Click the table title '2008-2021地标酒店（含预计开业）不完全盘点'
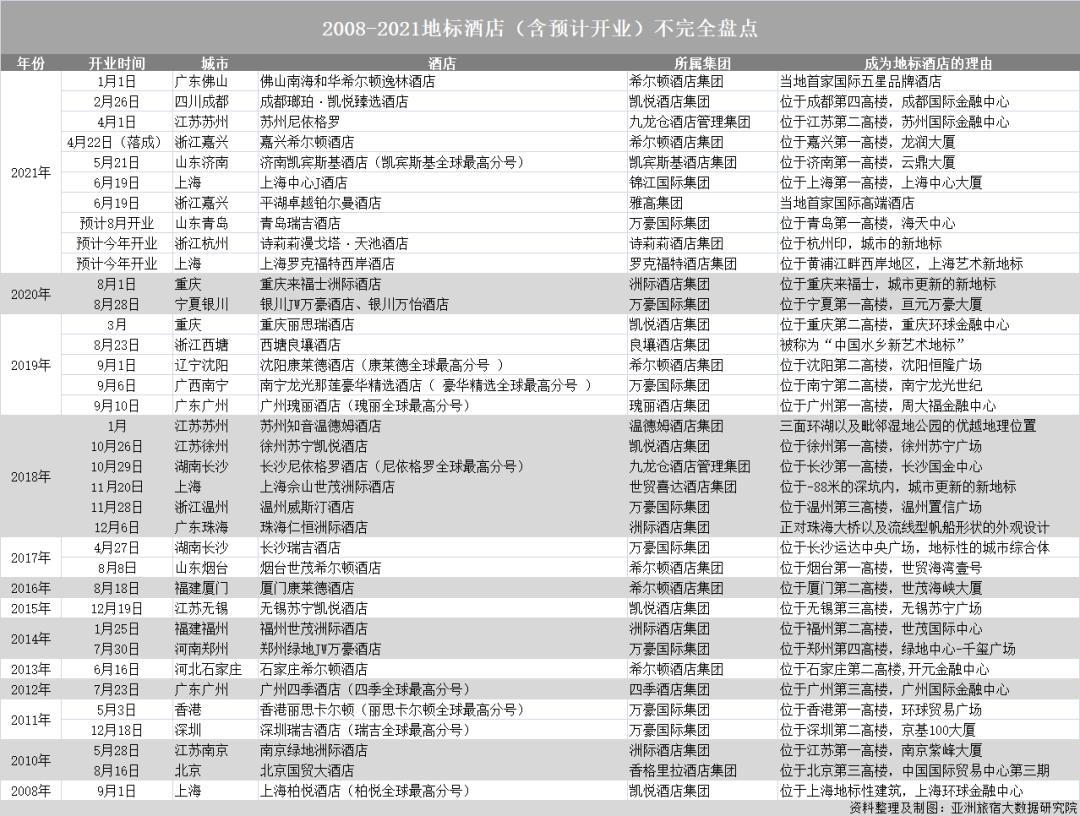Viewport: 1080px width, 816px height. coord(540,28)
